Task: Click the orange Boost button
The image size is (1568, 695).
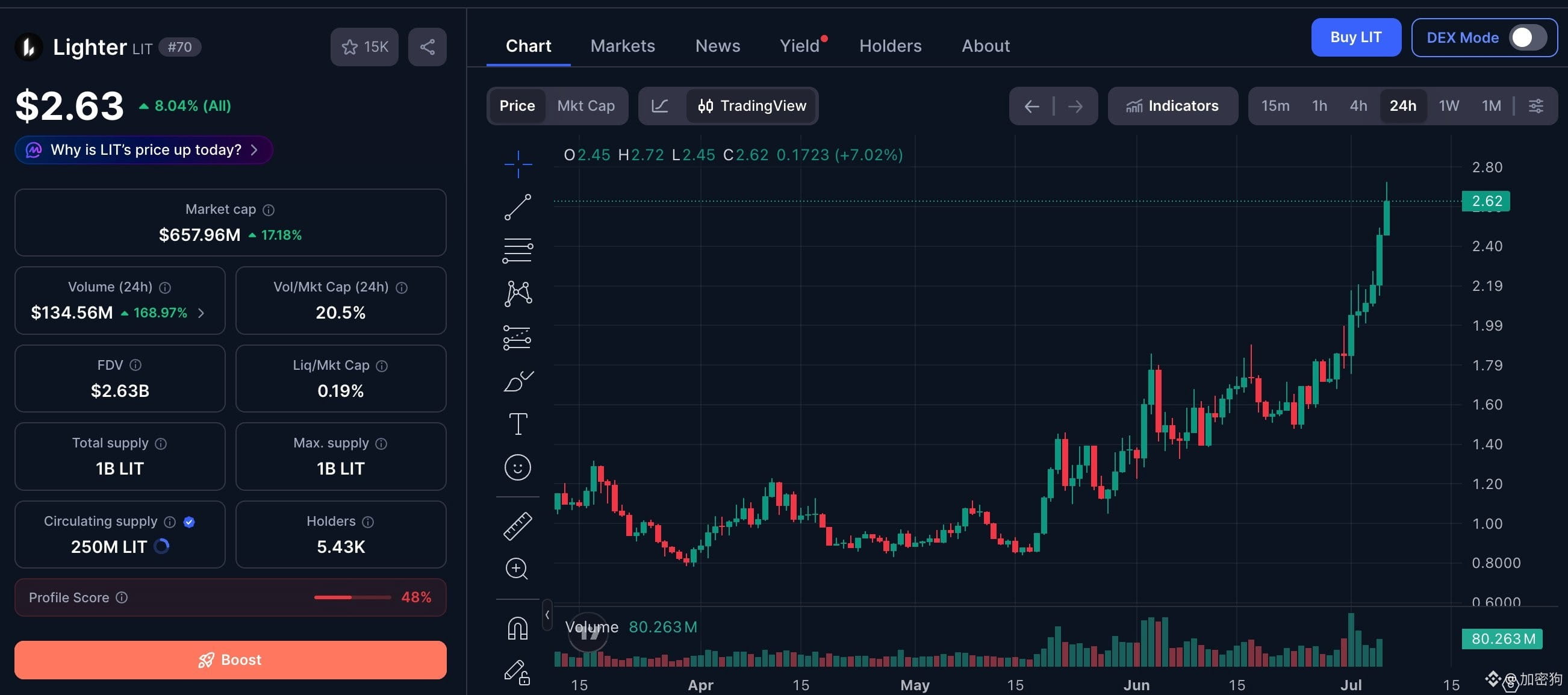Action: pyautogui.click(x=231, y=659)
